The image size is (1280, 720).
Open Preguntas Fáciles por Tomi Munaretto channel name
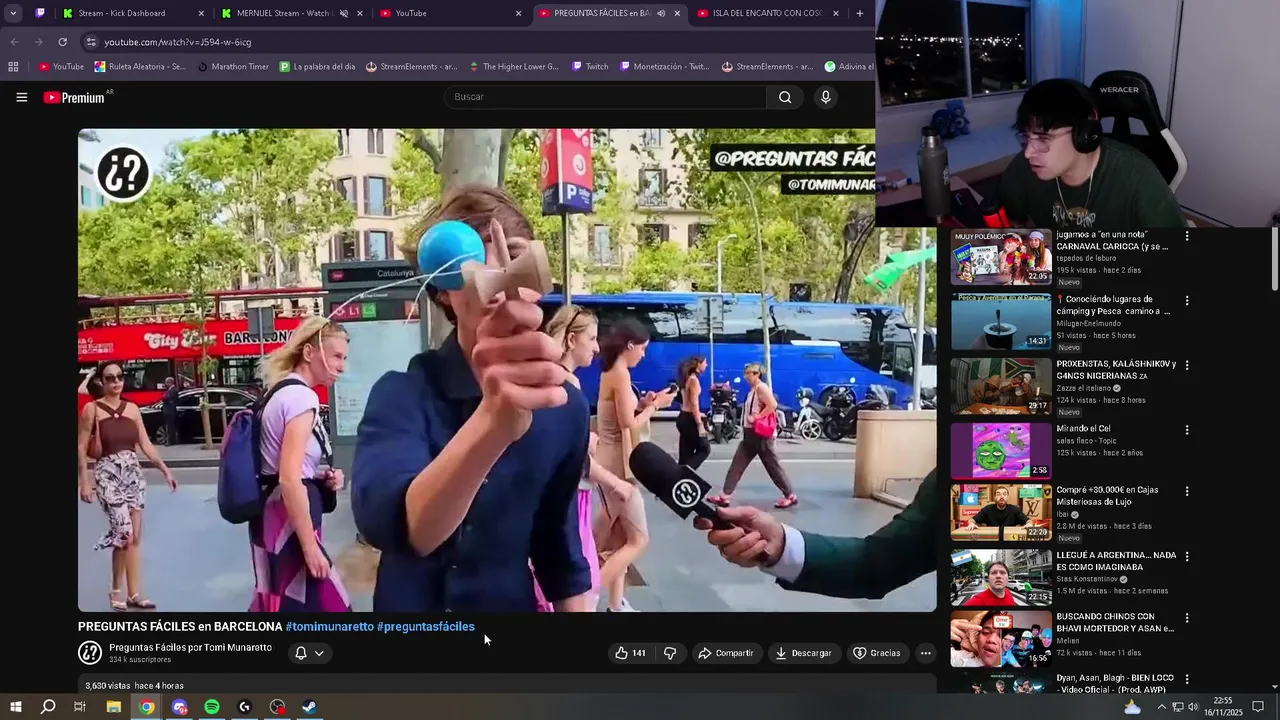point(190,648)
